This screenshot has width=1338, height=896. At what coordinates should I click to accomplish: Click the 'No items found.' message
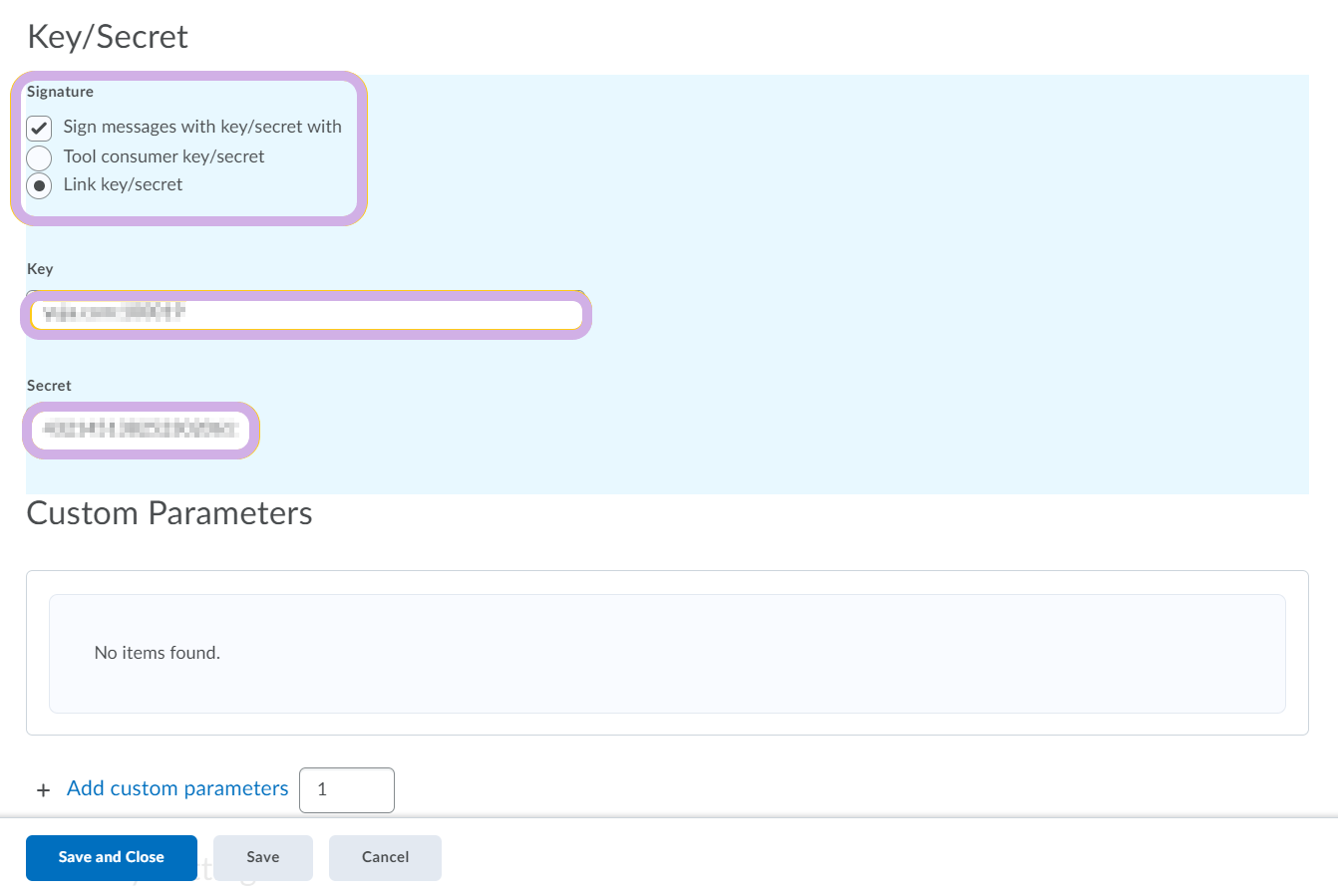click(158, 653)
